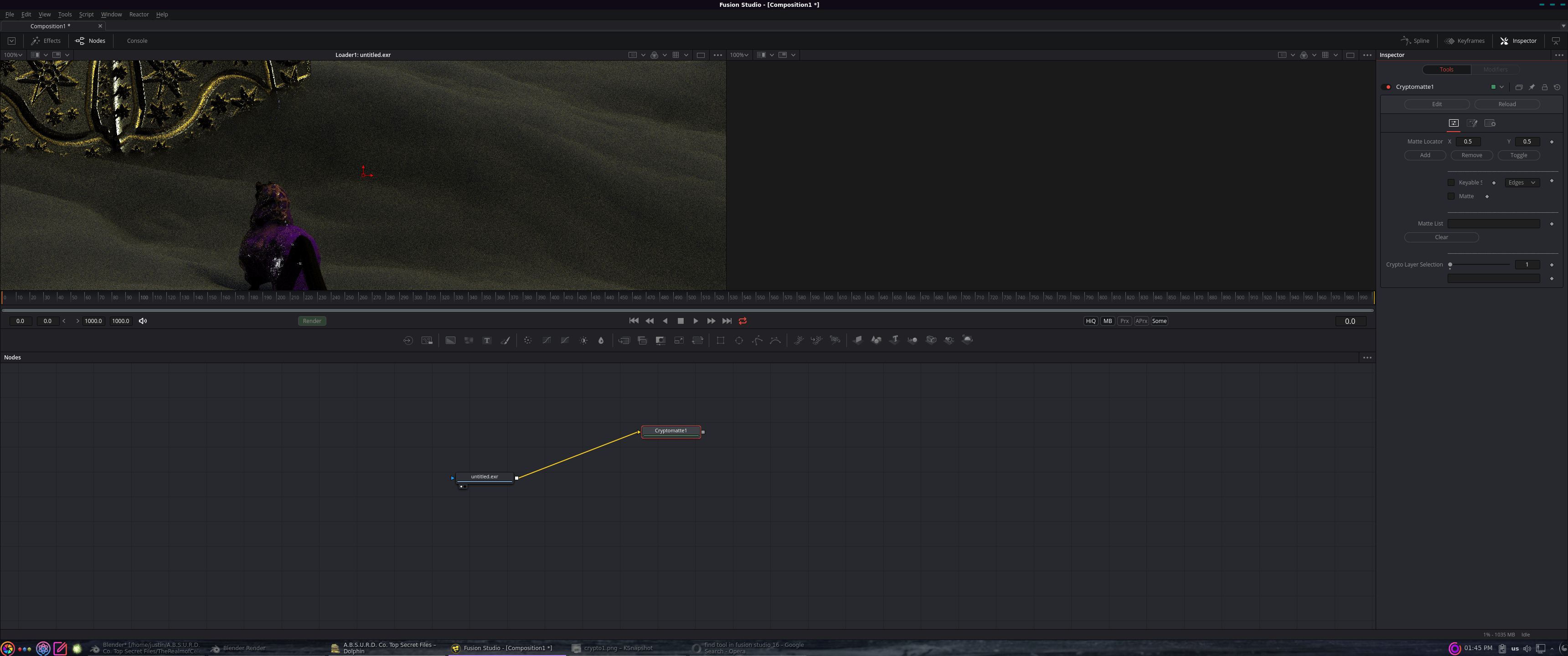Click the Reload button for Cryptomatte1
Image resolution: width=1568 pixels, height=656 pixels.
(1506, 104)
